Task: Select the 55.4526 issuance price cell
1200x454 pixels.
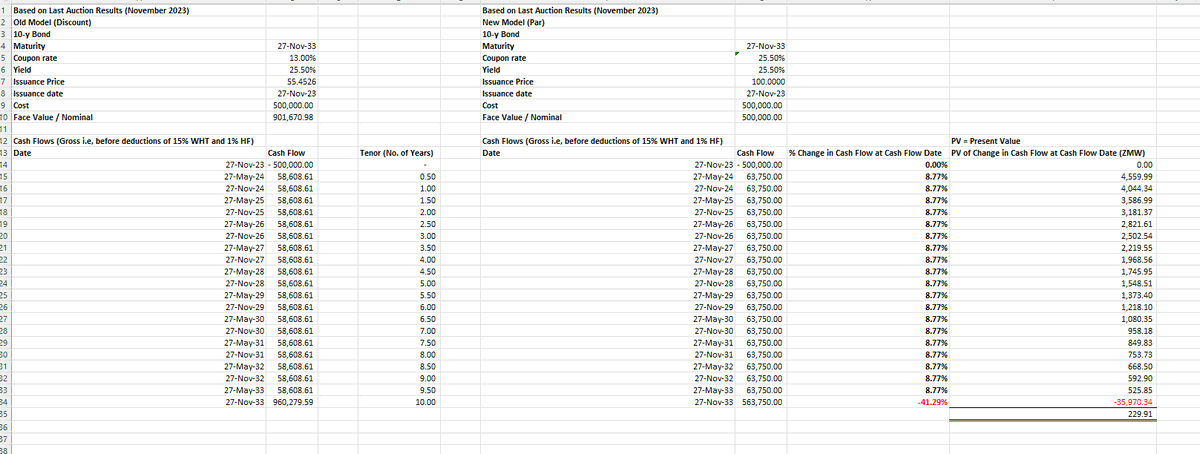Action: pos(301,81)
